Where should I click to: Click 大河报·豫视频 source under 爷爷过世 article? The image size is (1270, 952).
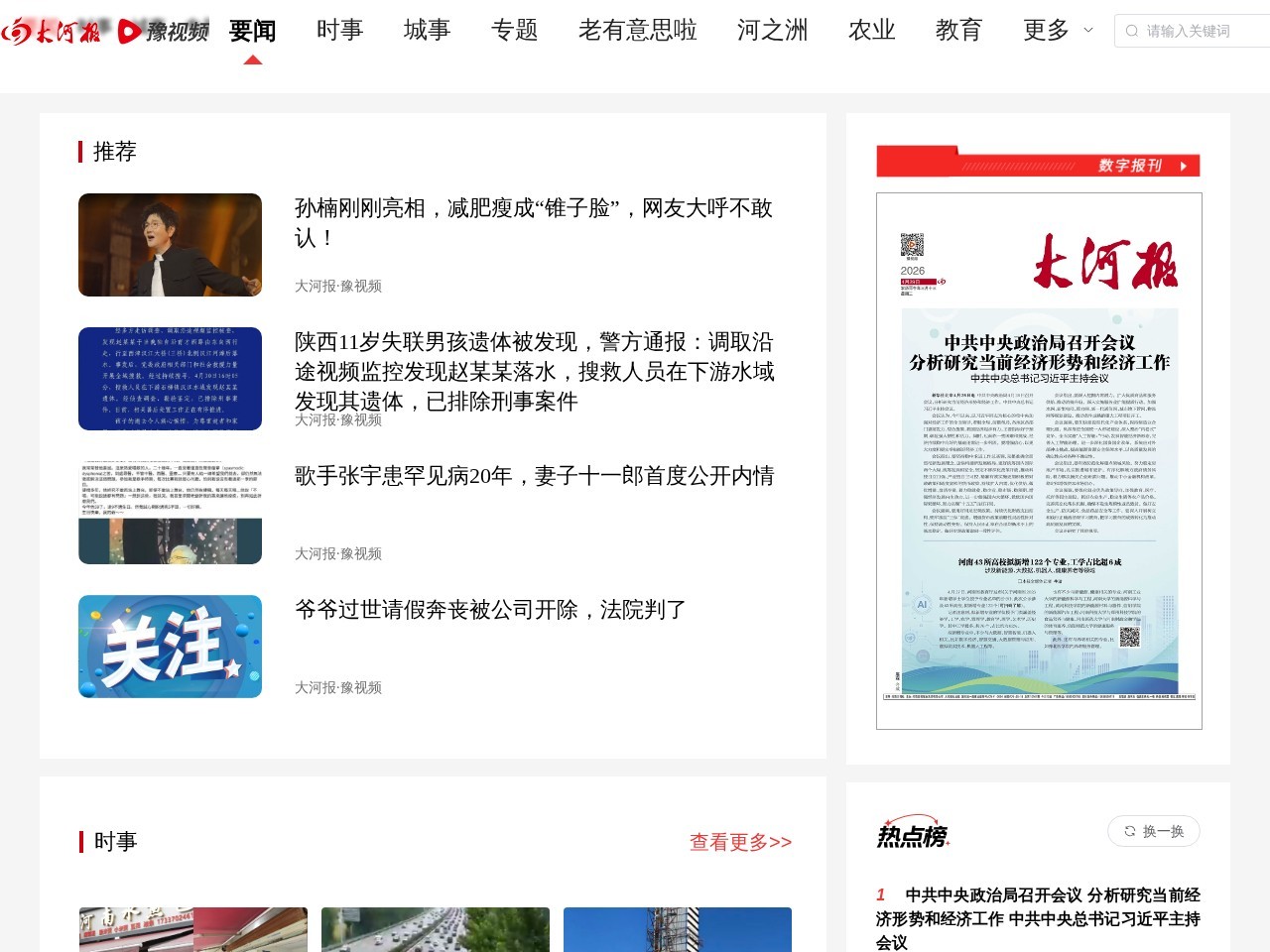(338, 687)
